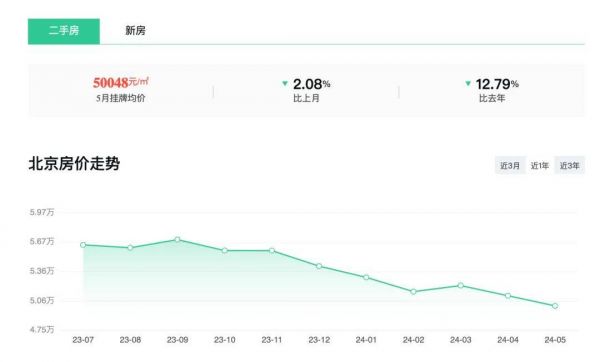
Task: Click the 50048元/㎡ average price figure
Action: coord(121,82)
